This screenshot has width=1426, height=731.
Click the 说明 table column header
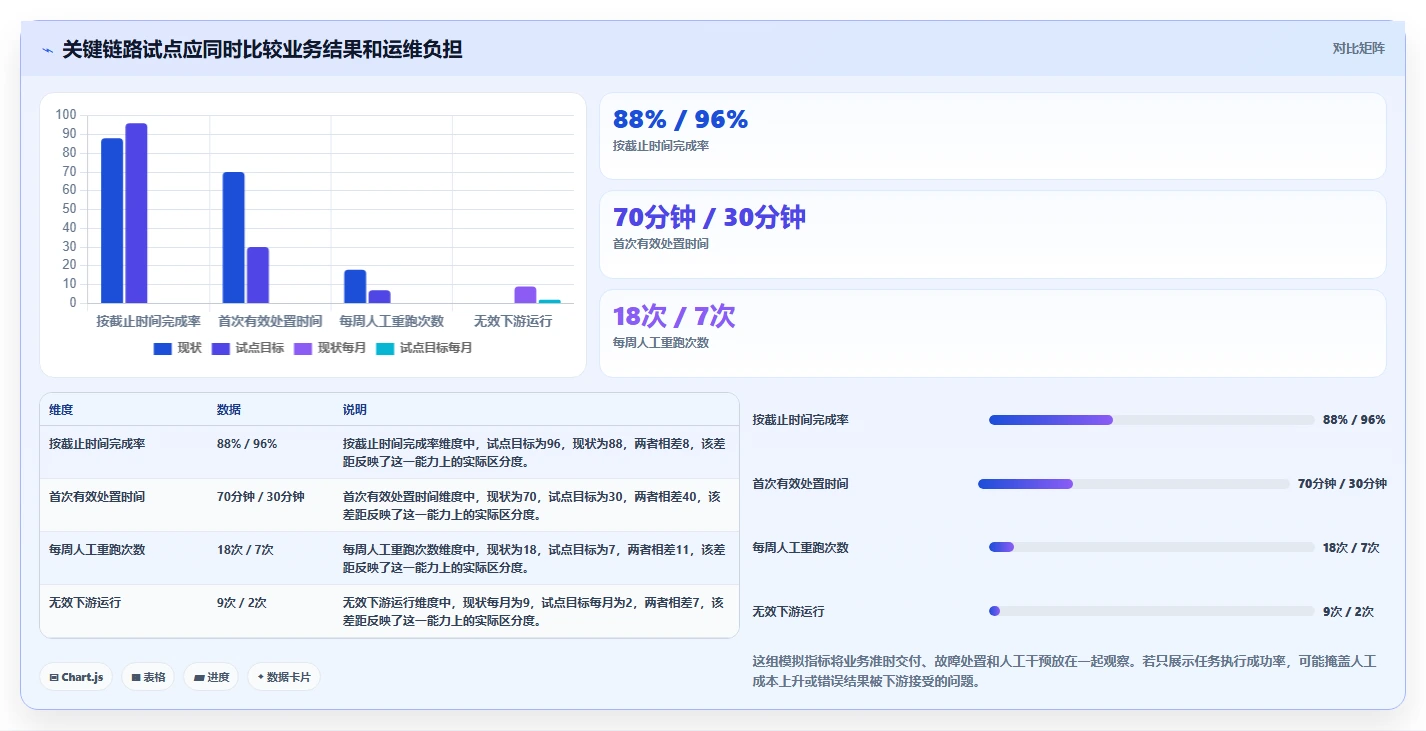[x=355, y=410]
